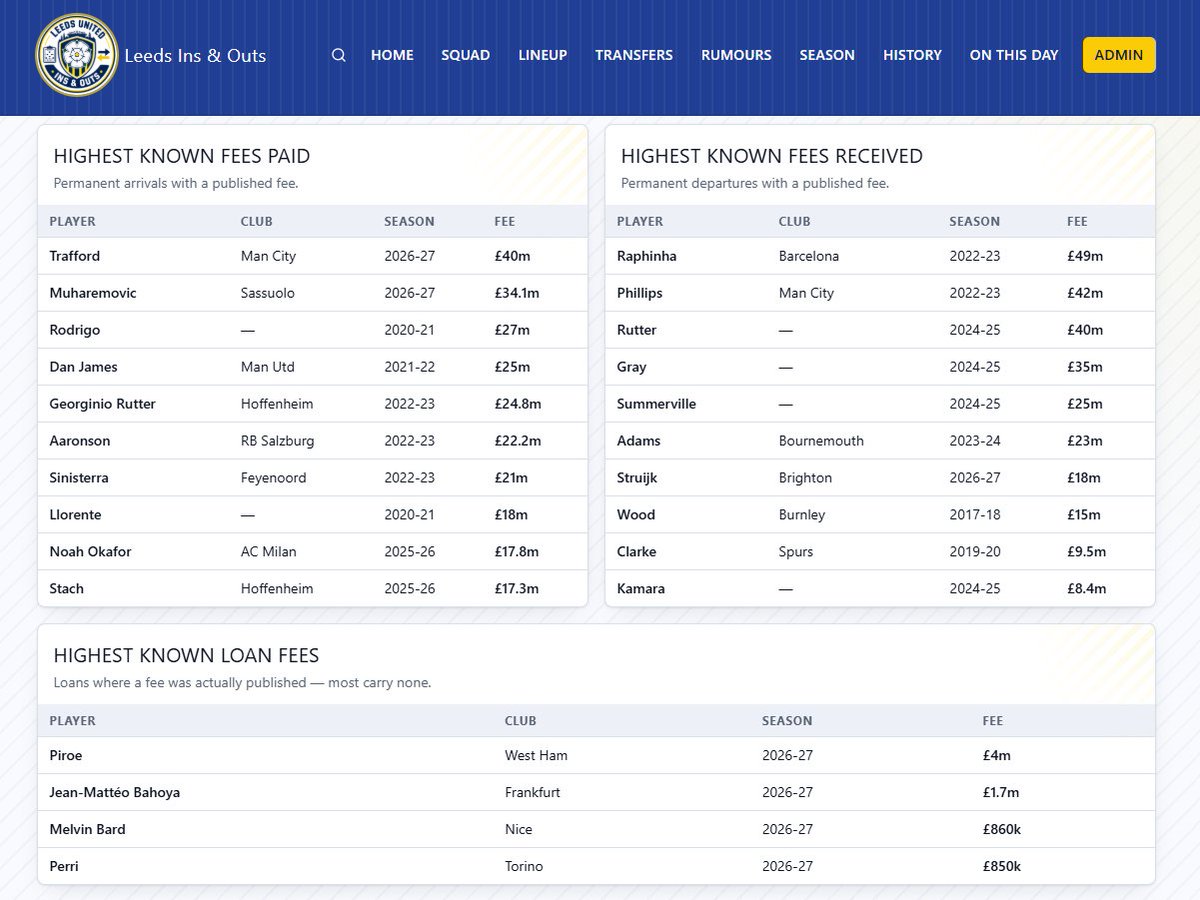Click the £49m fee value
The width and height of the screenshot is (1200, 900).
[1085, 256]
